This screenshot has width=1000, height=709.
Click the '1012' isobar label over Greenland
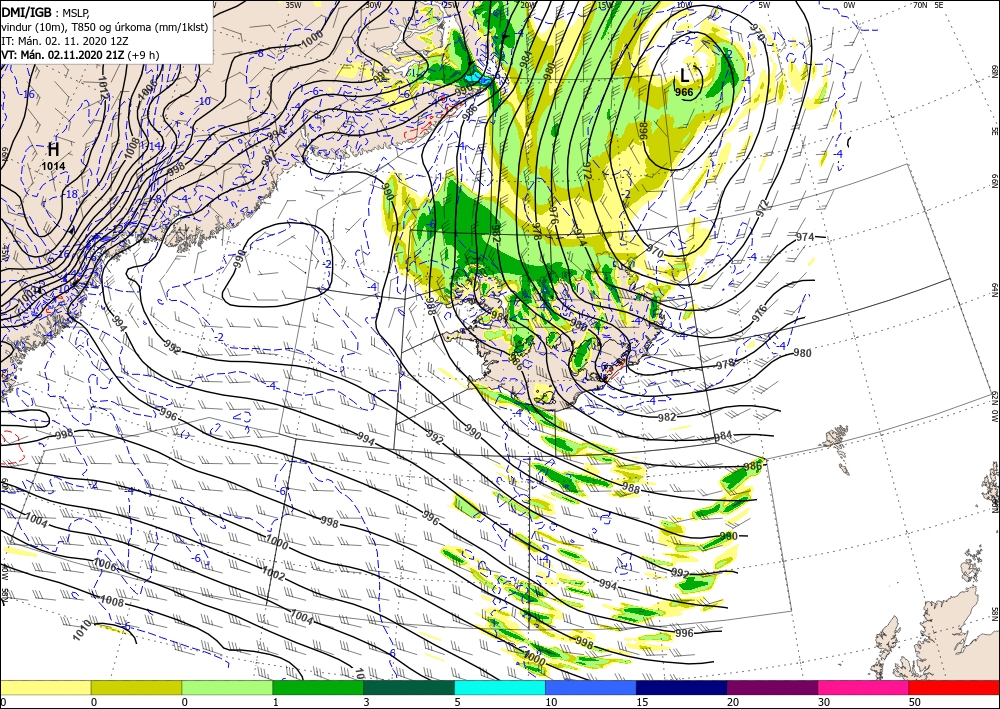[x=105, y=87]
